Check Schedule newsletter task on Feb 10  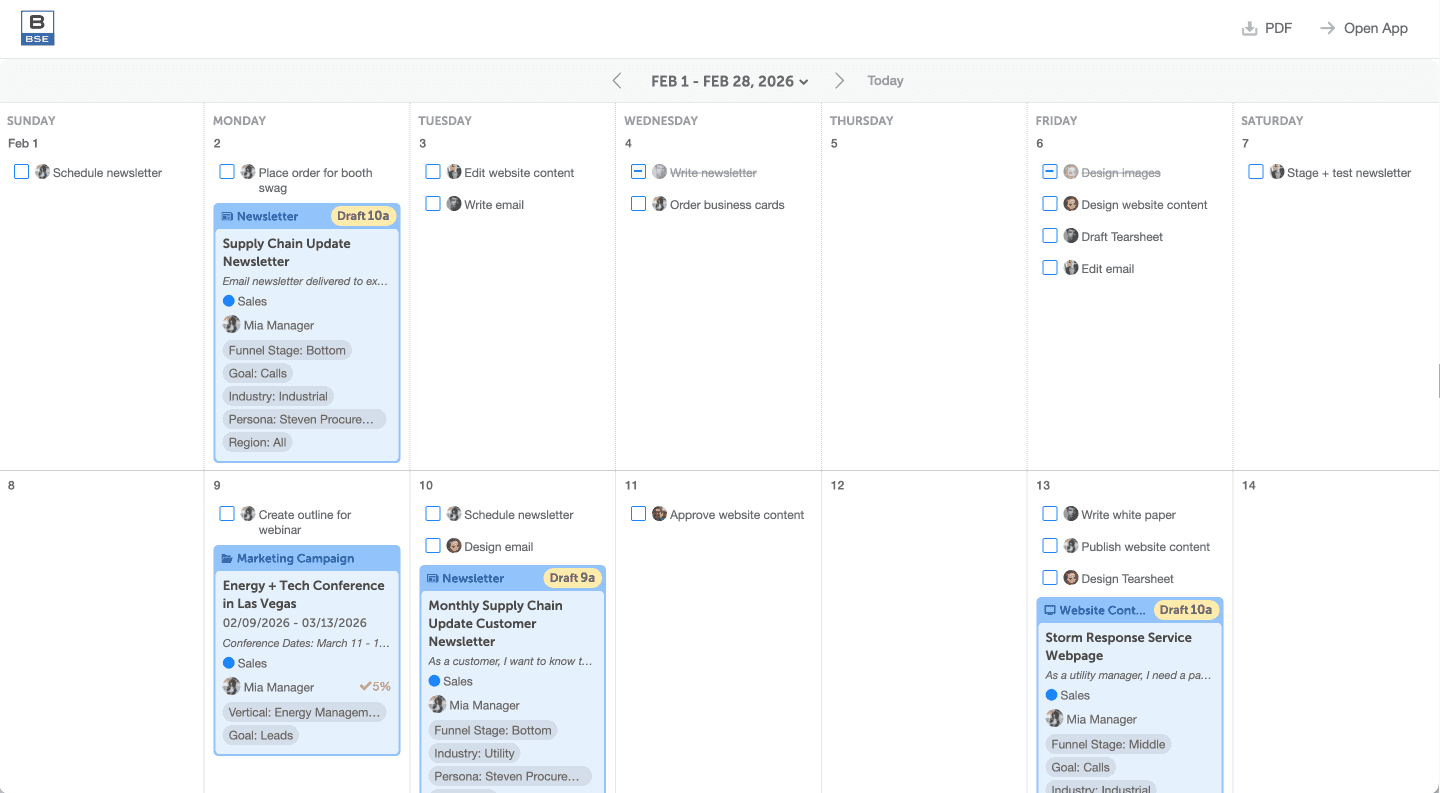[x=433, y=514]
